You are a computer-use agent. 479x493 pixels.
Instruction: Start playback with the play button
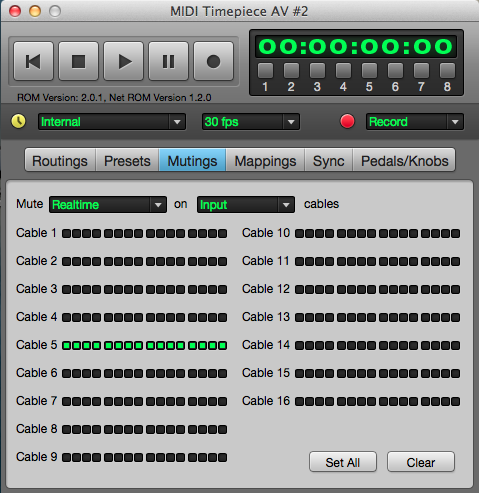coord(123,61)
